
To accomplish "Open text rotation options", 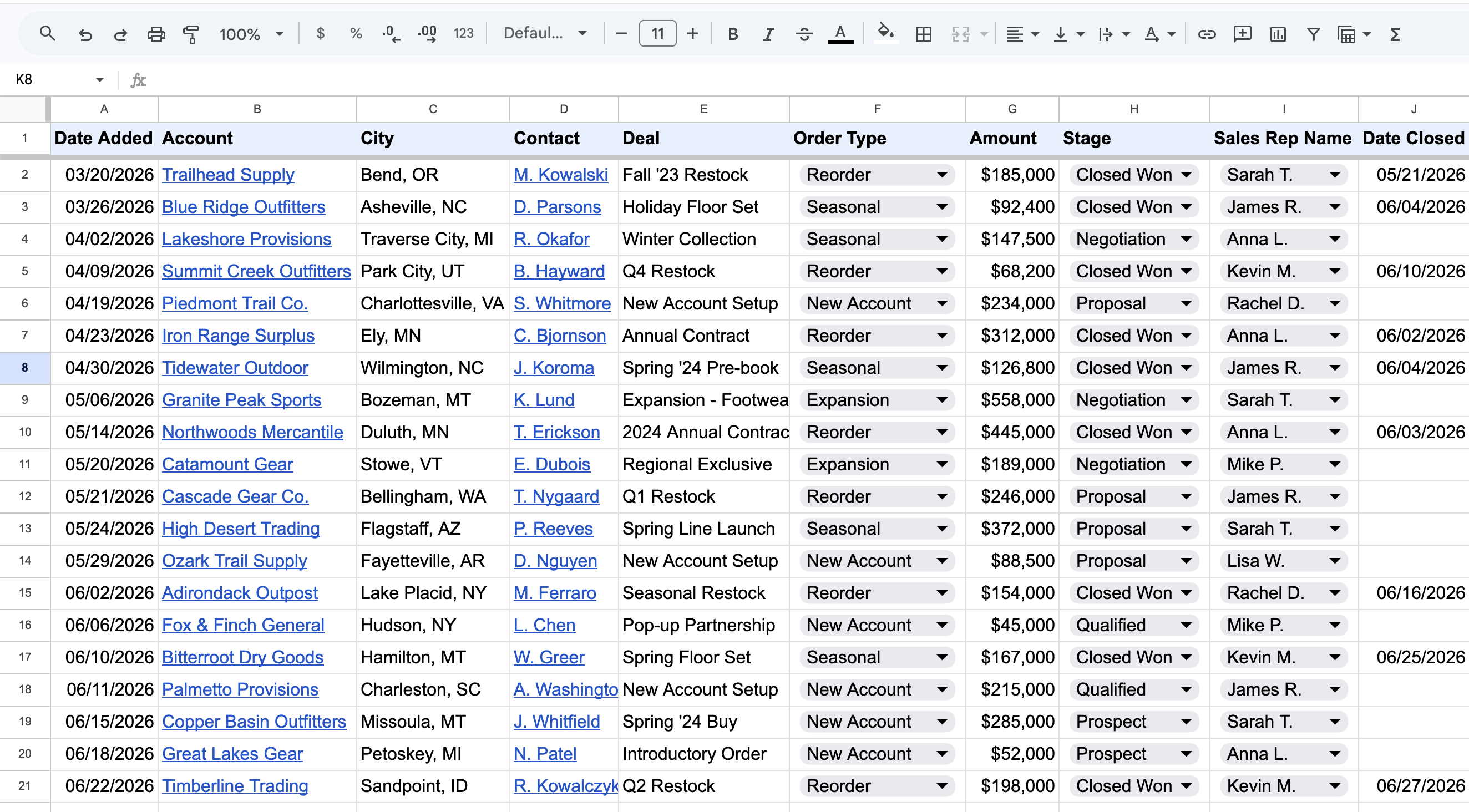I will 1159,34.
